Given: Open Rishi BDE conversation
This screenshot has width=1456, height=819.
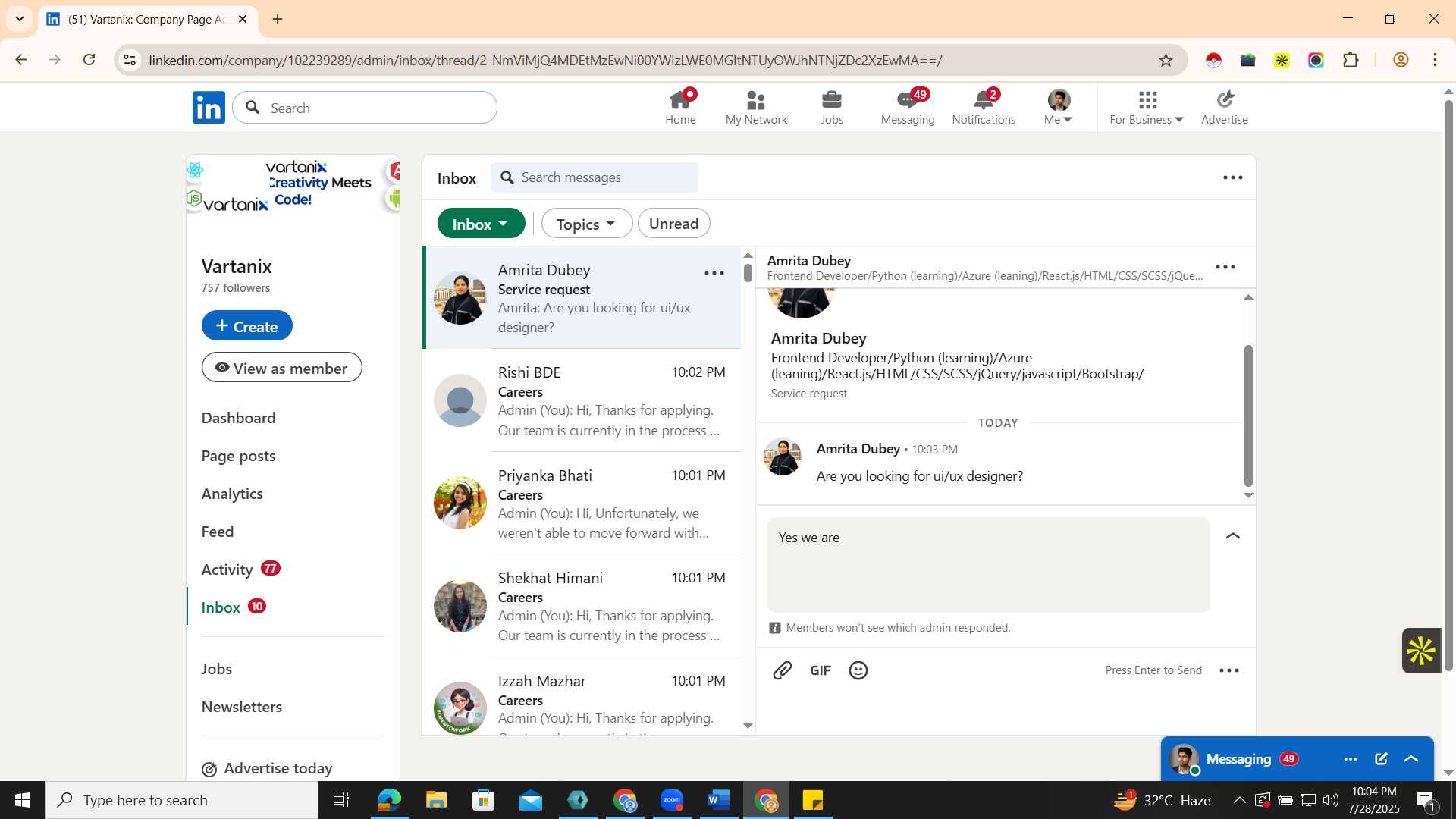Looking at the screenshot, I should 582,400.
